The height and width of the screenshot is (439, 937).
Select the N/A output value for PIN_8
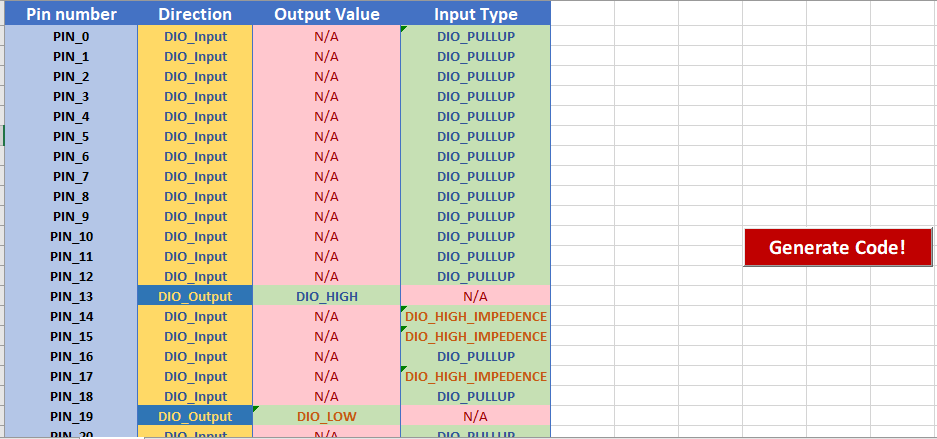pyautogui.click(x=326, y=196)
